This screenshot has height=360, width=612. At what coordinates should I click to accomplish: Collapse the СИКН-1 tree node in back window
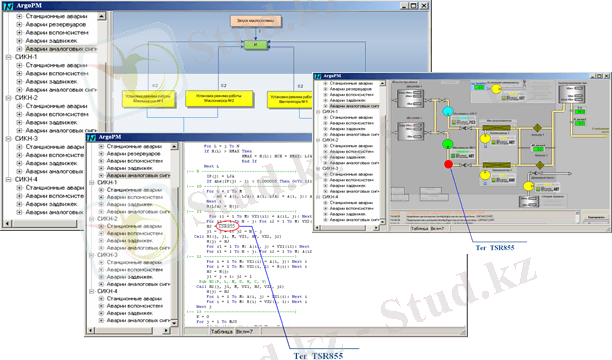[x=9, y=57]
